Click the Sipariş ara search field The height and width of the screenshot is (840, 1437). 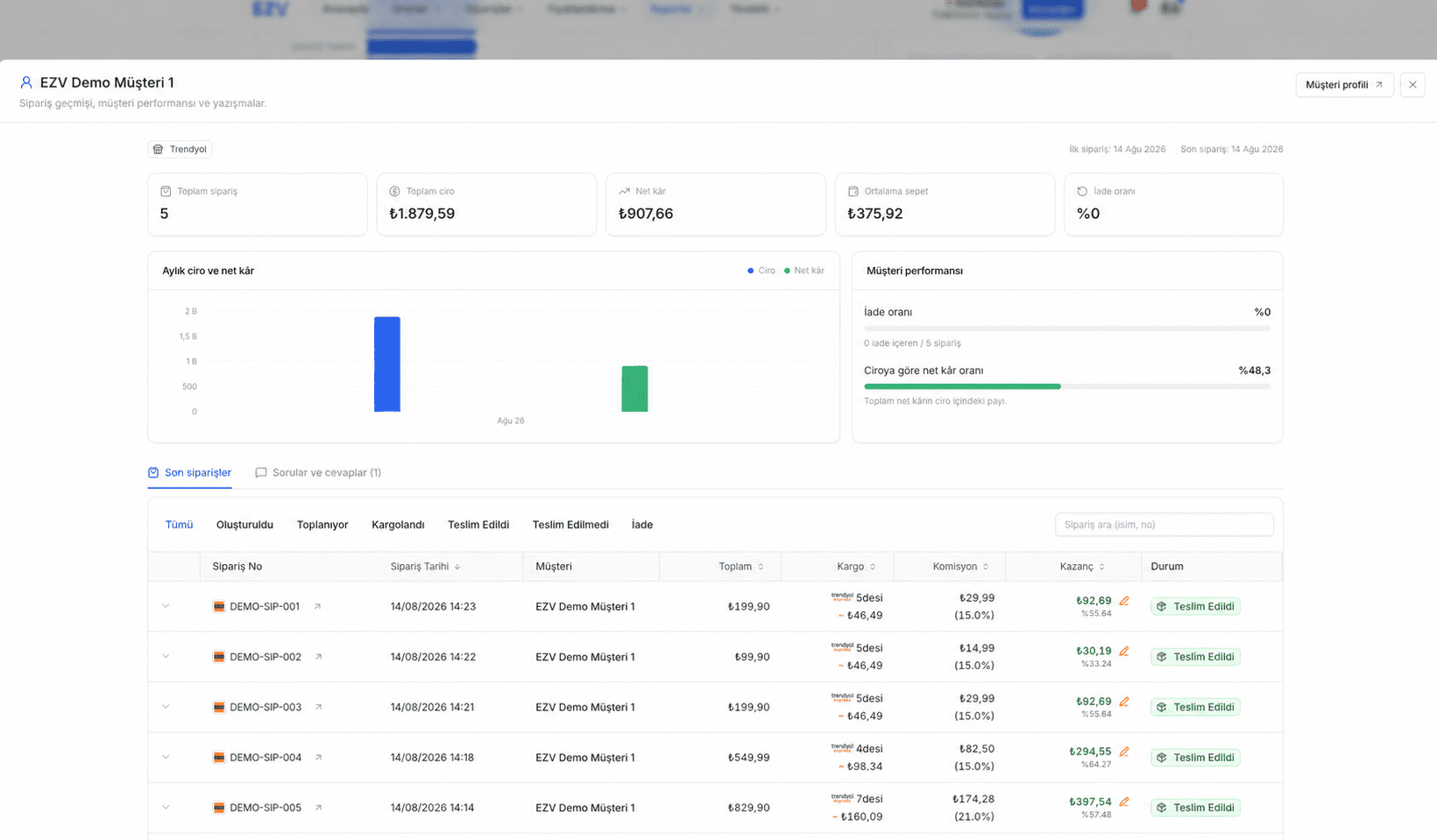click(1164, 525)
